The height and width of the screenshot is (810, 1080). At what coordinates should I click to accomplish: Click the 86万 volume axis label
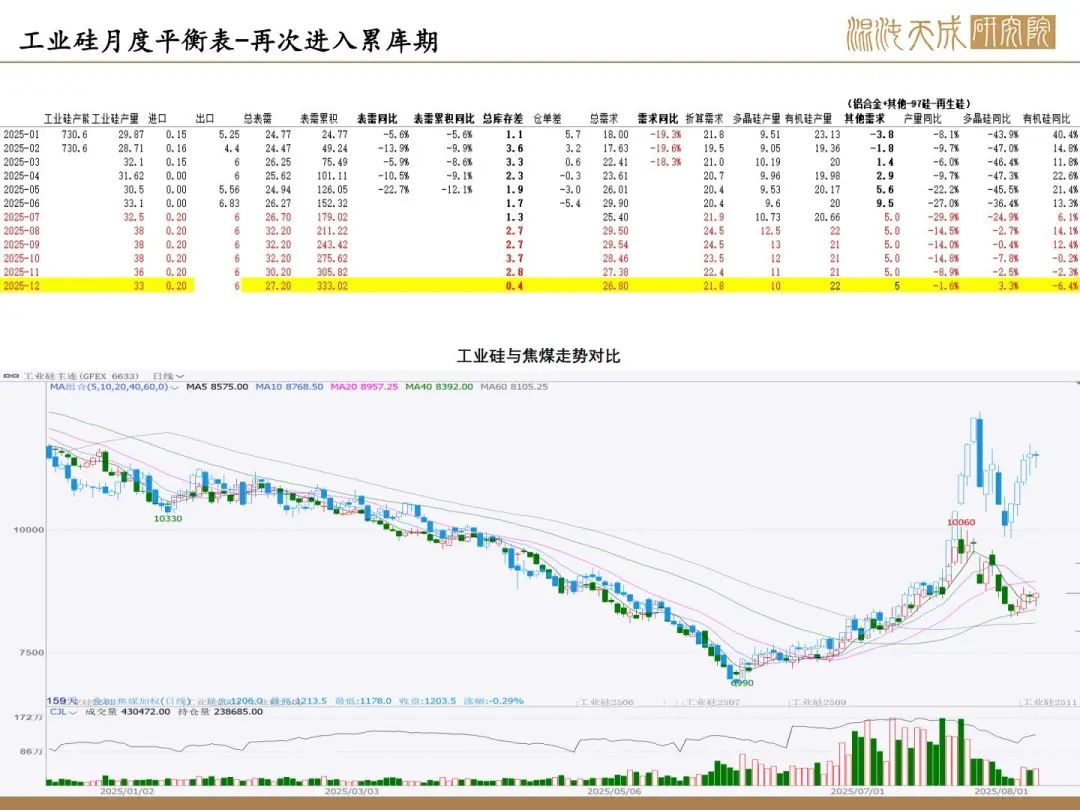pos(32,751)
